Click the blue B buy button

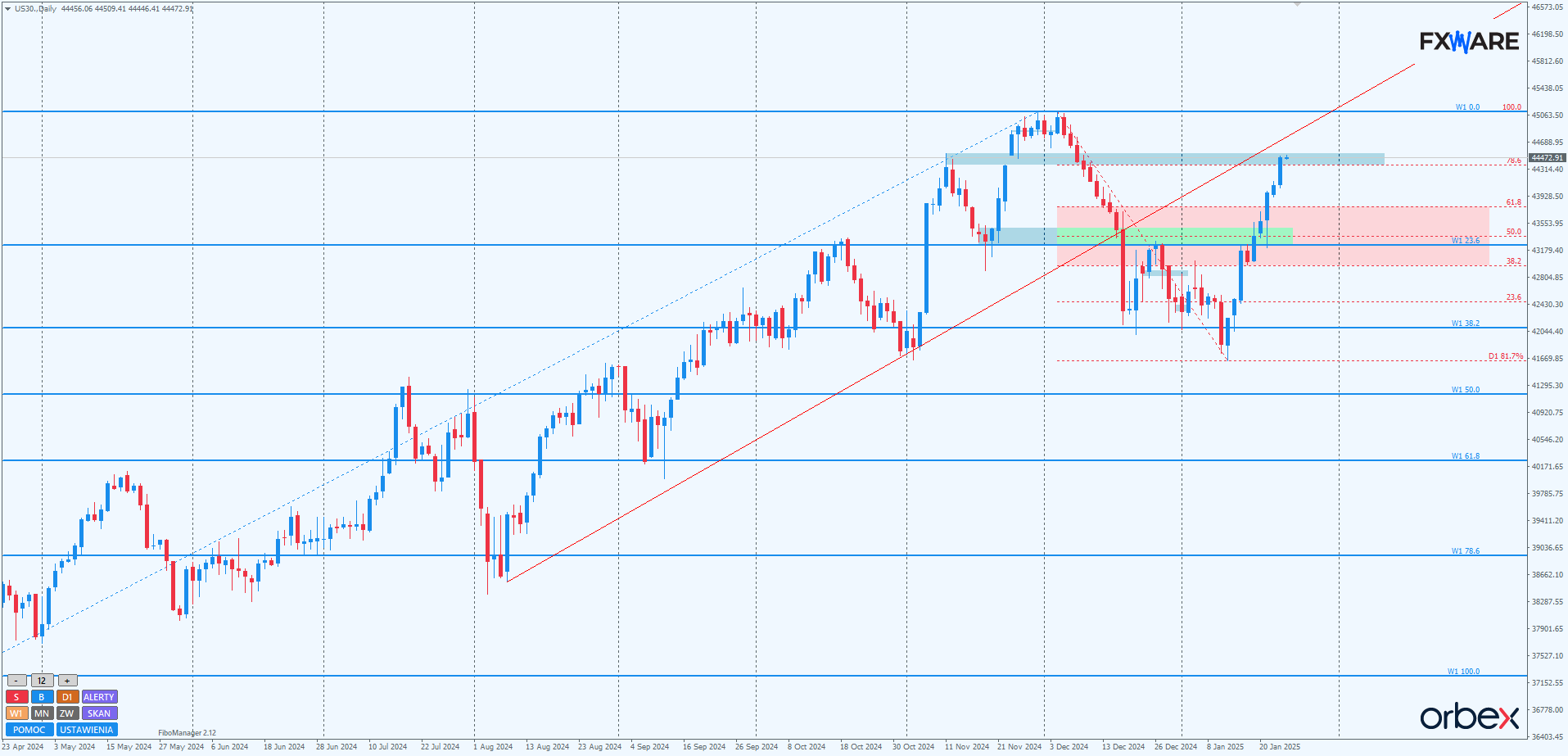click(x=42, y=697)
